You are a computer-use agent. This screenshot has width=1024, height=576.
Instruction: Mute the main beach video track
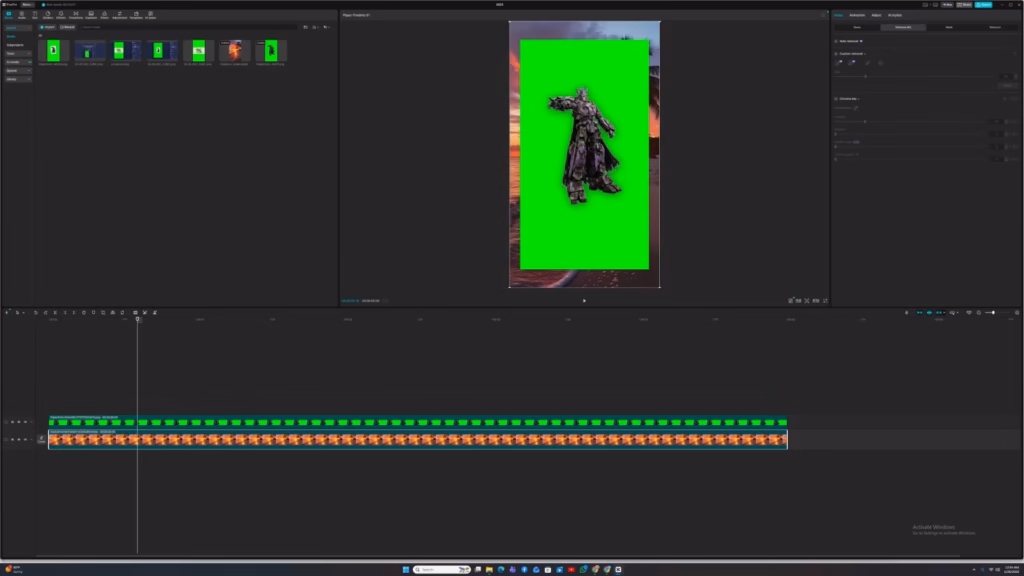[x=25, y=440]
